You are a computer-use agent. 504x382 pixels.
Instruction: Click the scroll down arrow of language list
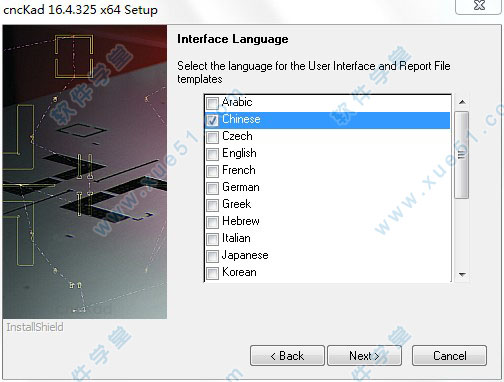click(462, 274)
